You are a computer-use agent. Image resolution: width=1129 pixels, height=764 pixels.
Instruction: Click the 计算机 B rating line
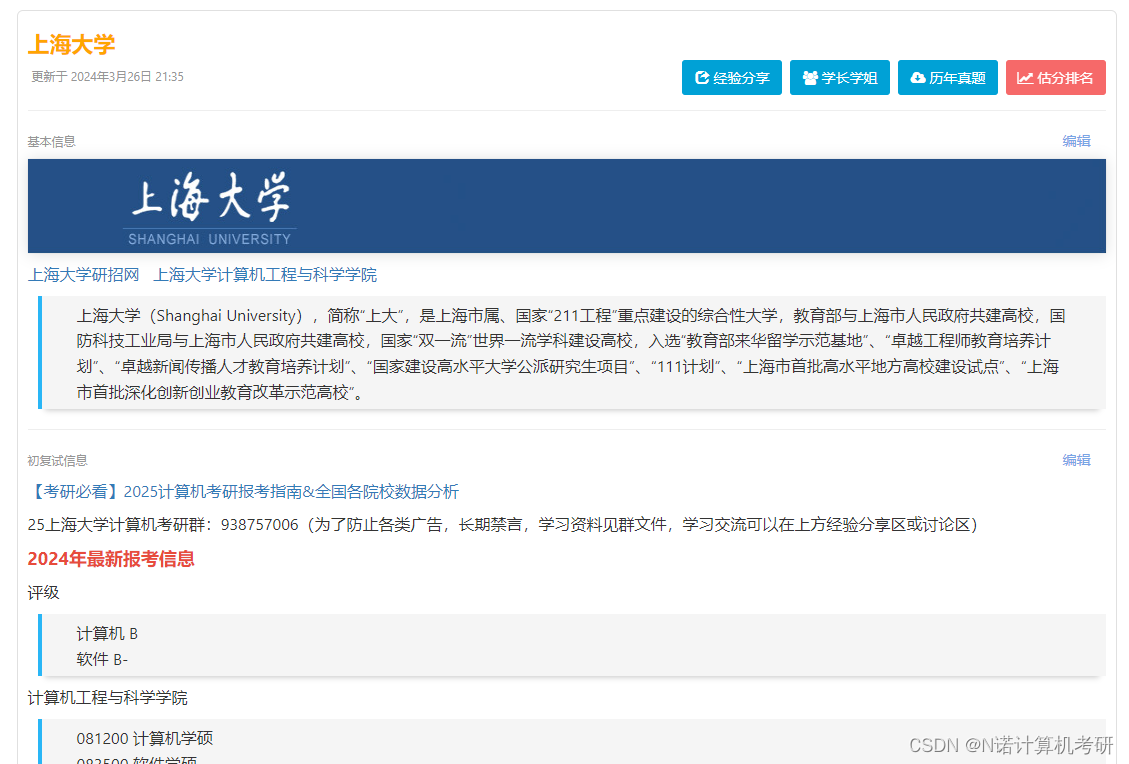pos(107,634)
